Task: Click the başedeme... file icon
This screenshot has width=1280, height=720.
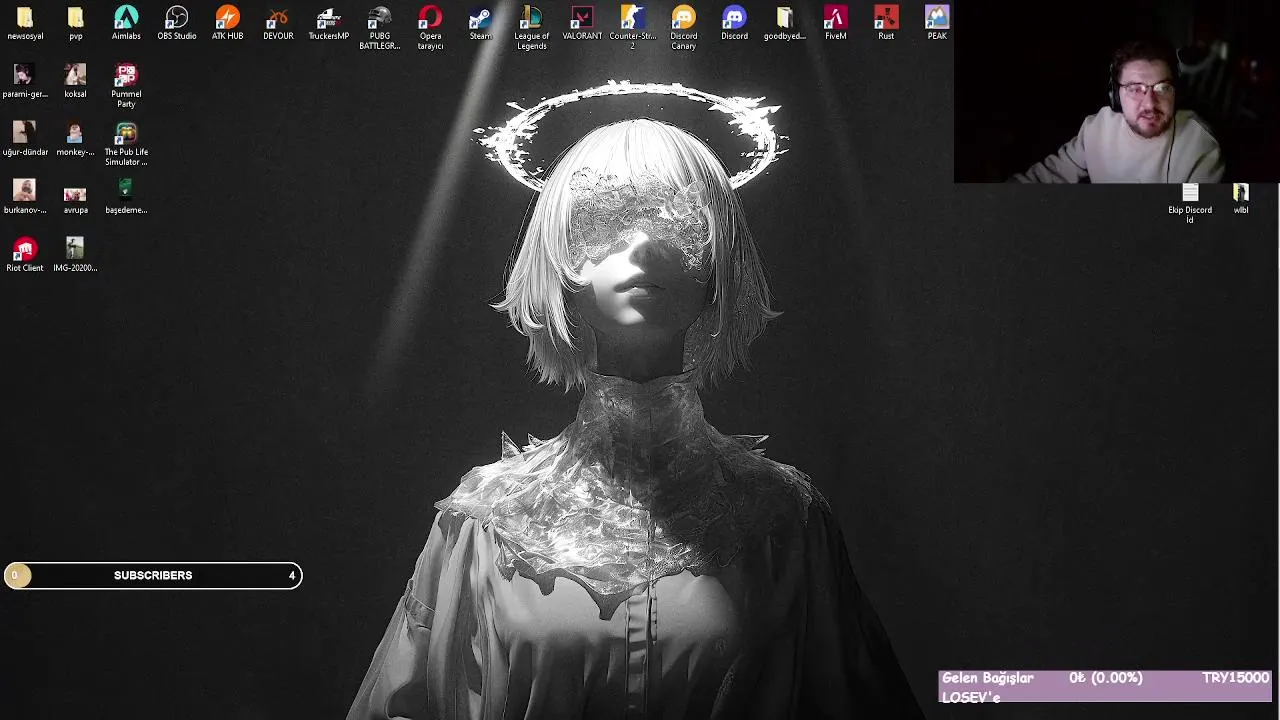Action: tap(126, 196)
